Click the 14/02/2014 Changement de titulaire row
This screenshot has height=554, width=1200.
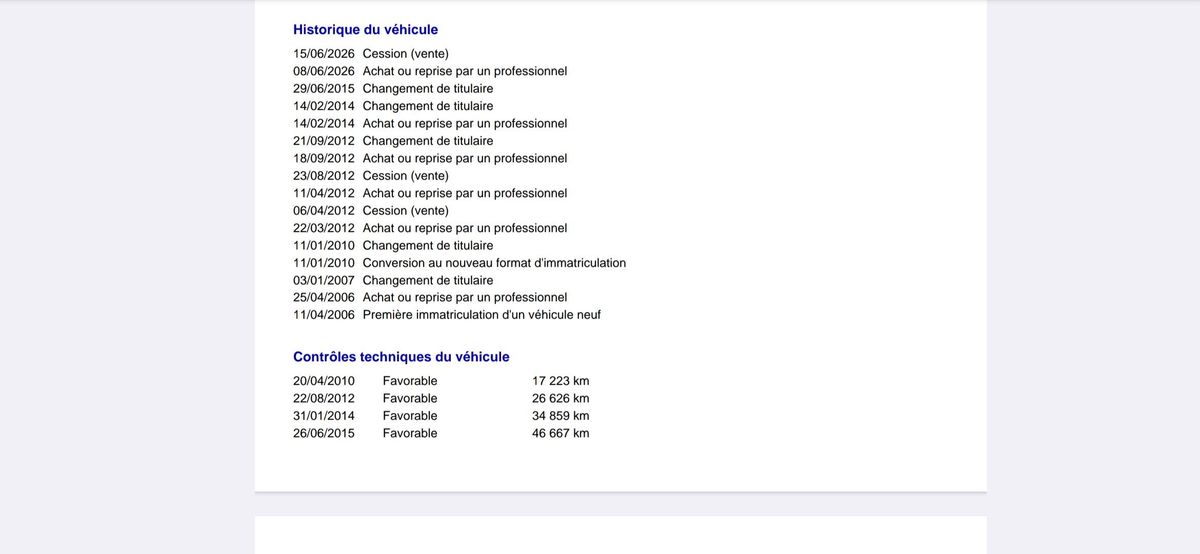pos(393,106)
